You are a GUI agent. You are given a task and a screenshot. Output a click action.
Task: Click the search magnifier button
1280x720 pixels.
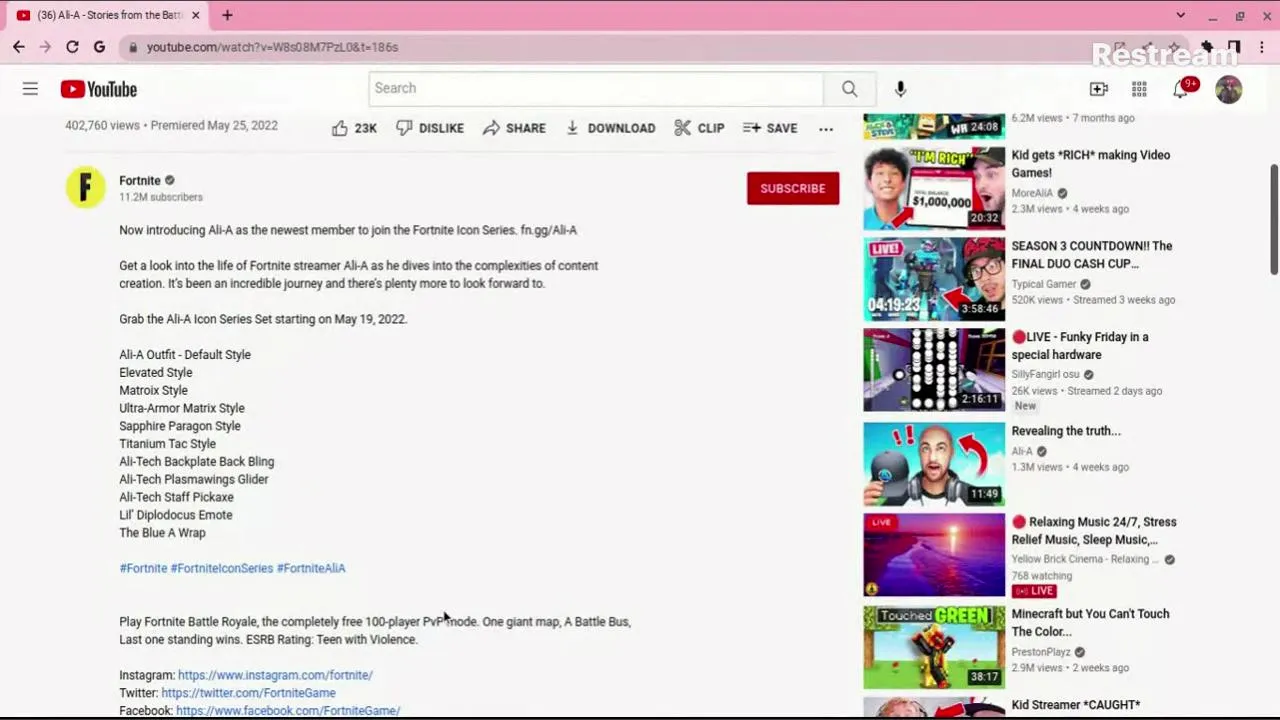pyautogui.click(x=849, y=88)
